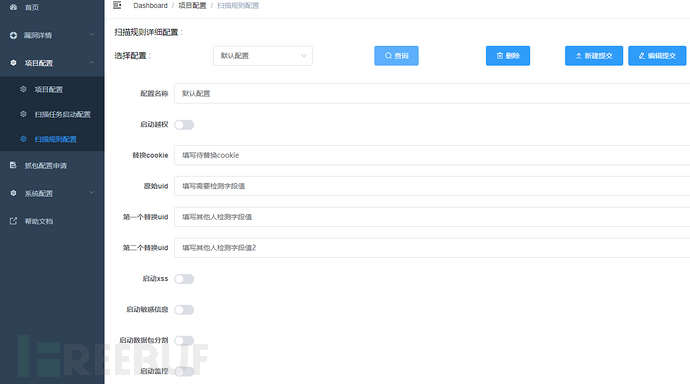Open 帮助文档 external link icon
This screenshot has width=690, height=384.
point(13,221)
